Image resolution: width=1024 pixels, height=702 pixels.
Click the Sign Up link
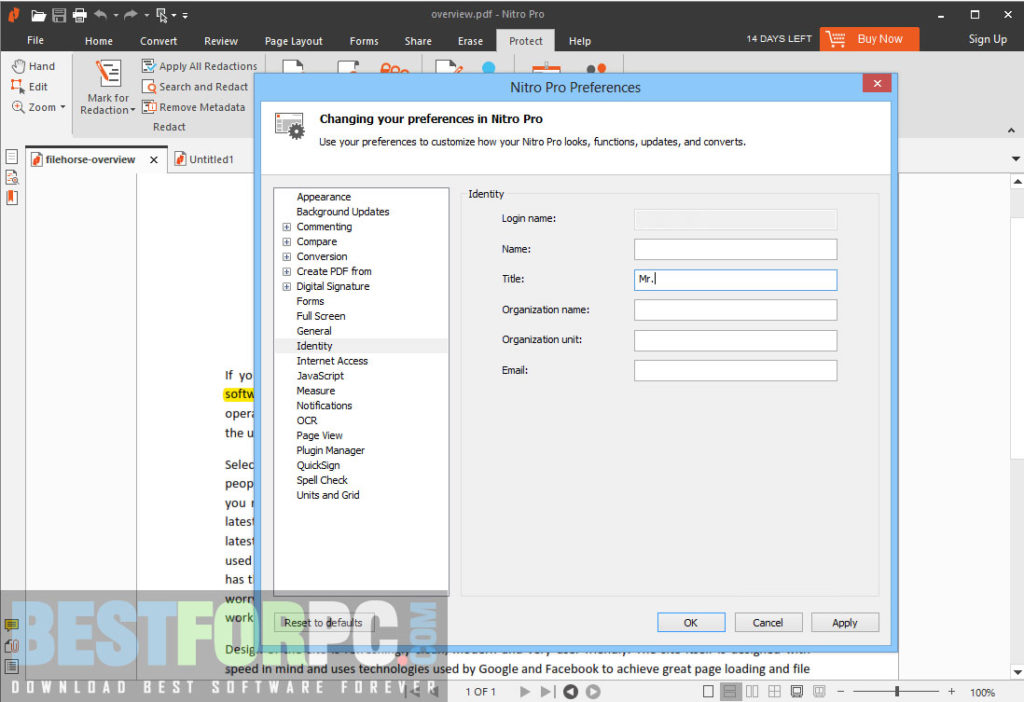pyautogui.click(x=987, y=39)
